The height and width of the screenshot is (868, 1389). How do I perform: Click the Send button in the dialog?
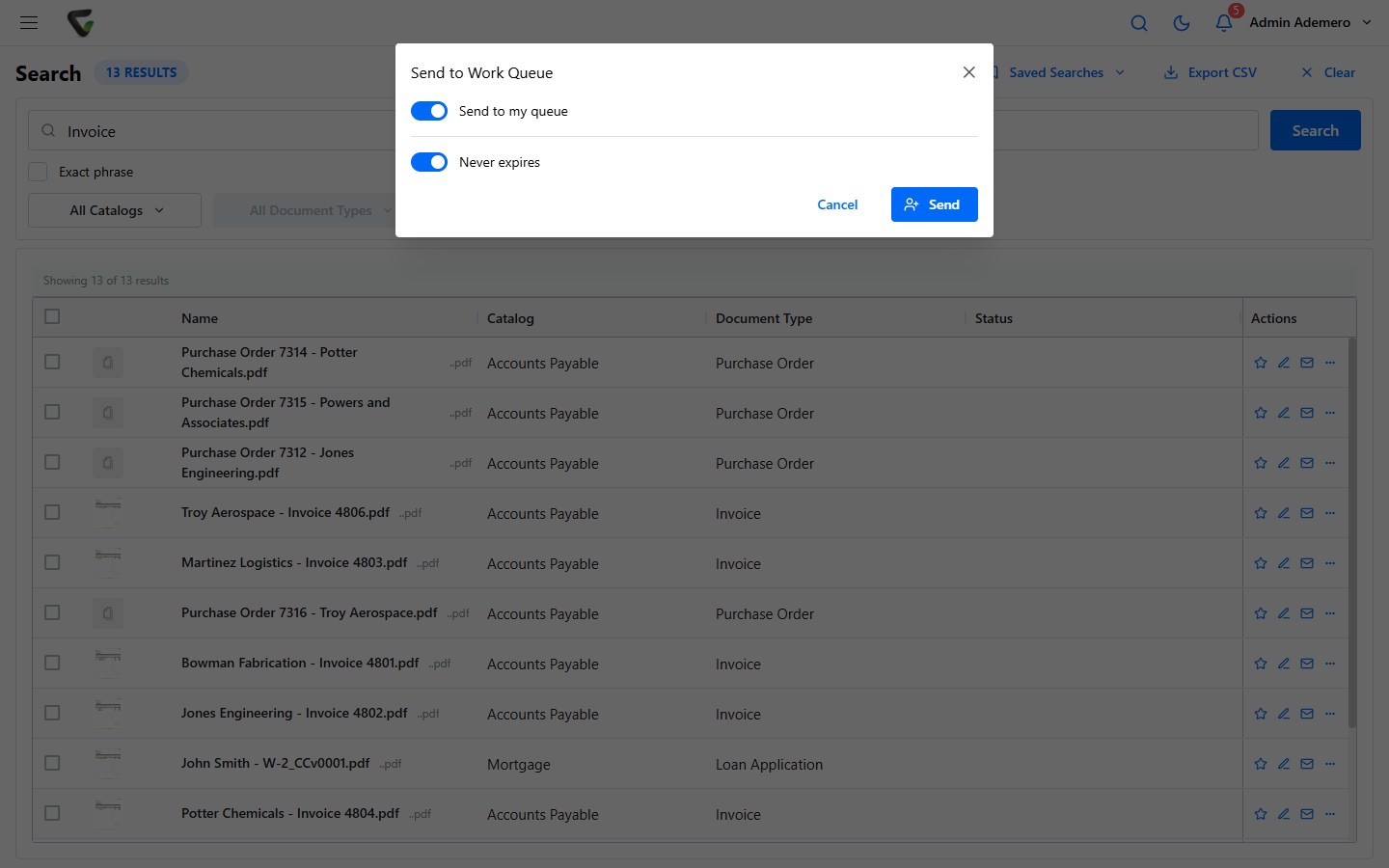[934, 204]
